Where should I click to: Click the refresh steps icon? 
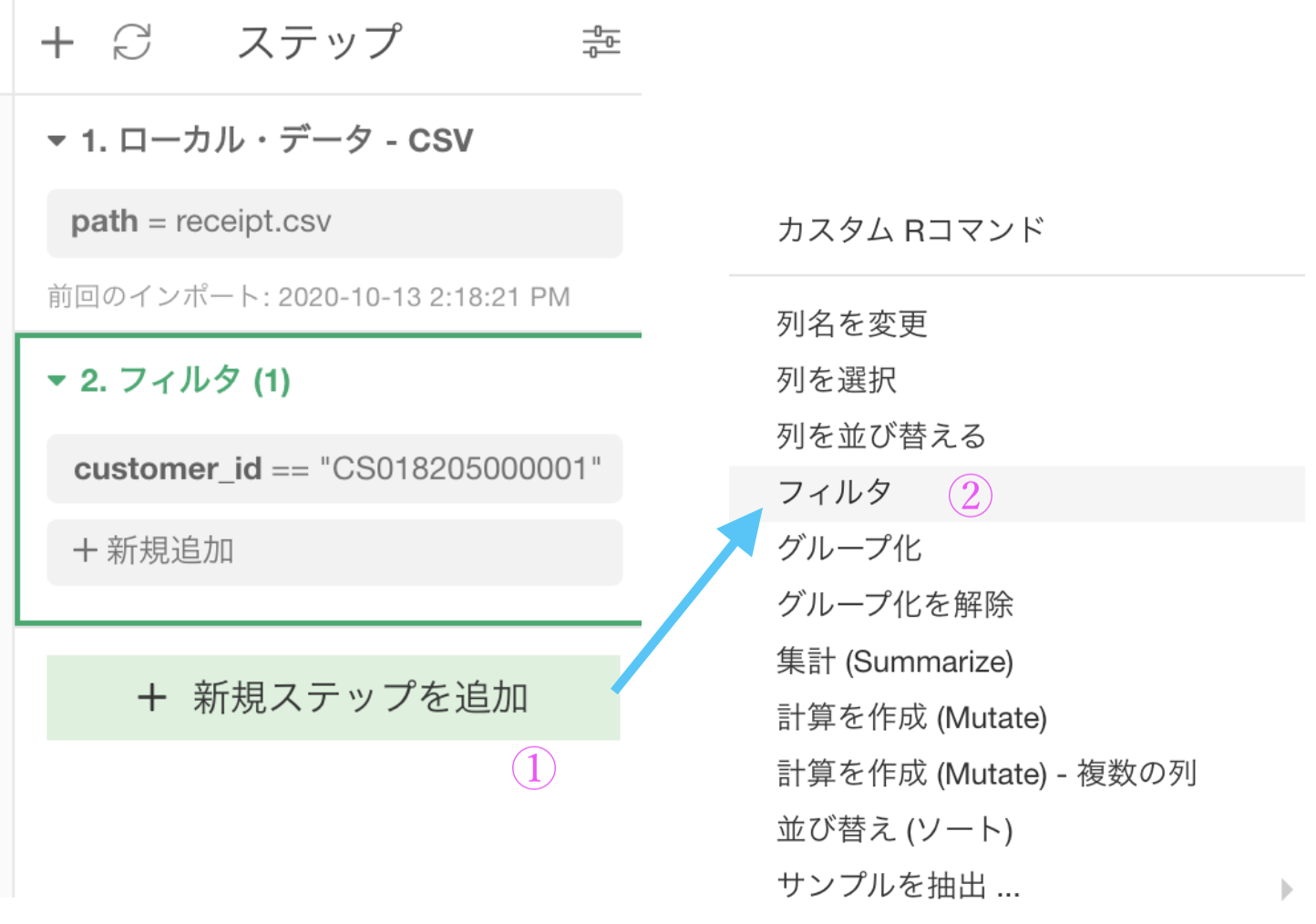tap(132, 42)
